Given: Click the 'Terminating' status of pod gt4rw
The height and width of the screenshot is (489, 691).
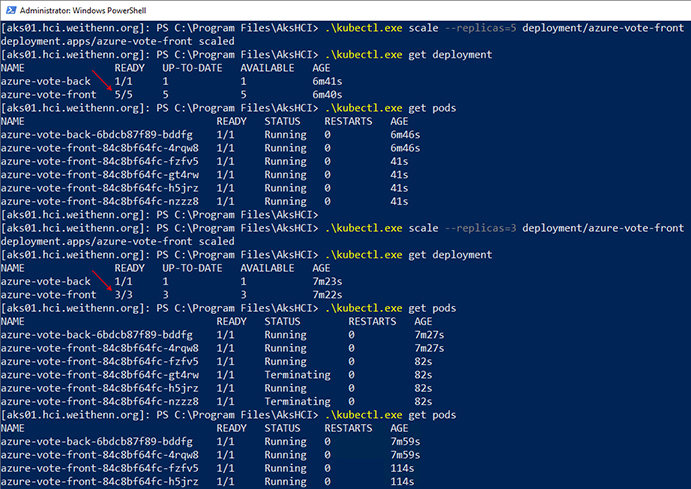Looking at the screenshot, I should click(297, 375).
